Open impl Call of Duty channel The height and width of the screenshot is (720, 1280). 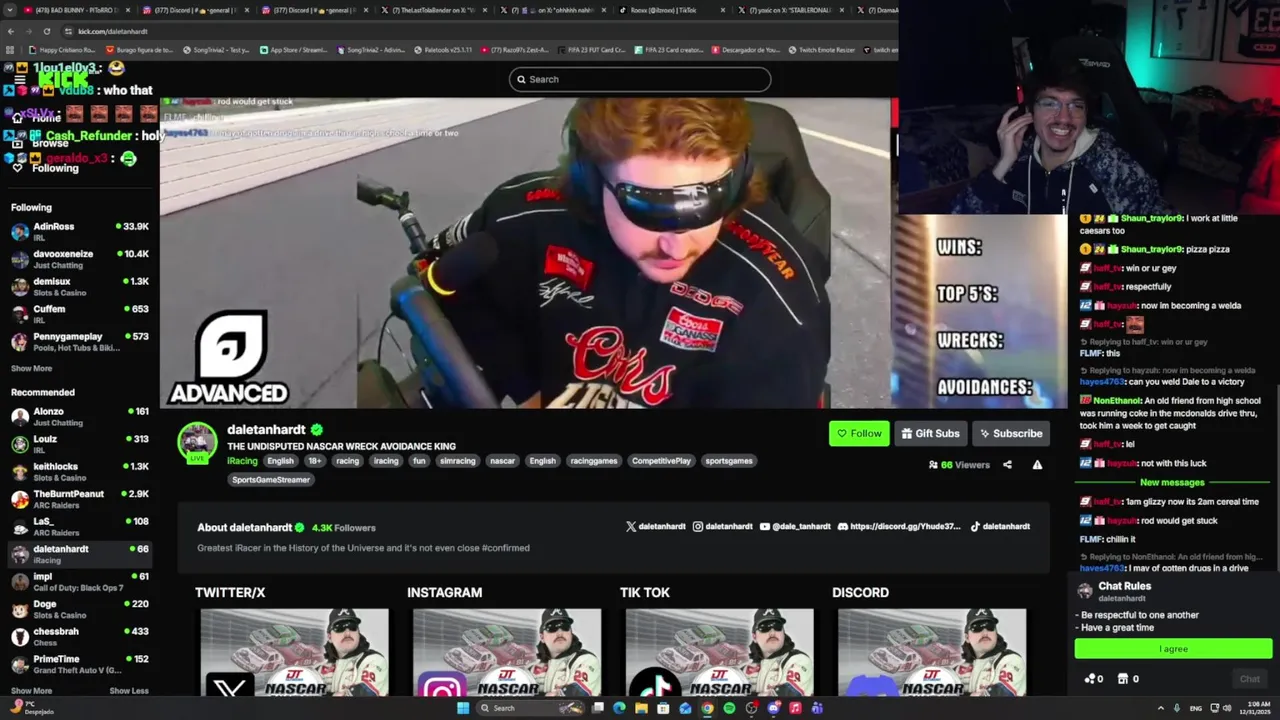pyautogui.click(x=80, y=582)
